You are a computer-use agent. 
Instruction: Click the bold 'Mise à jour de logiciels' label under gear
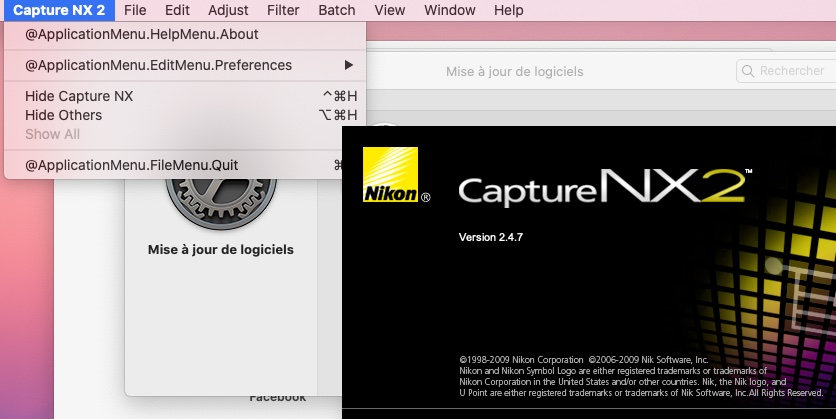(x=221, y=249)
